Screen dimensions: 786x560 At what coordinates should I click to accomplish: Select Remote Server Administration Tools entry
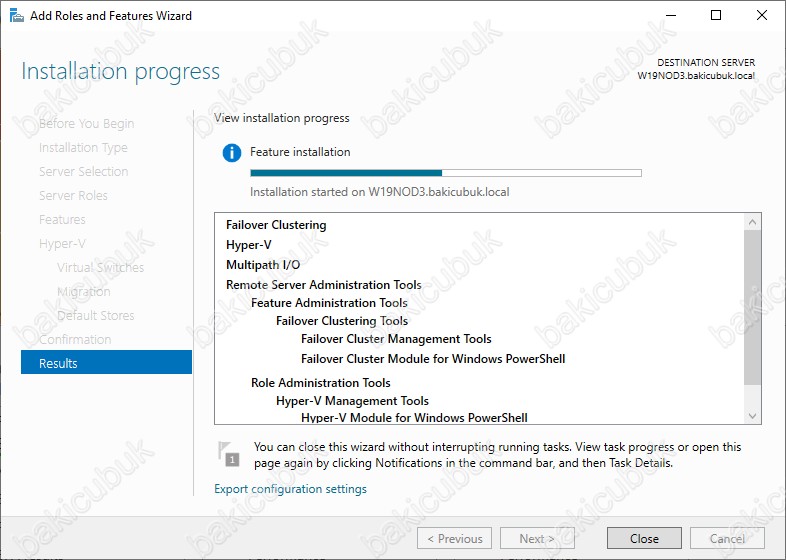pos(324,285)
